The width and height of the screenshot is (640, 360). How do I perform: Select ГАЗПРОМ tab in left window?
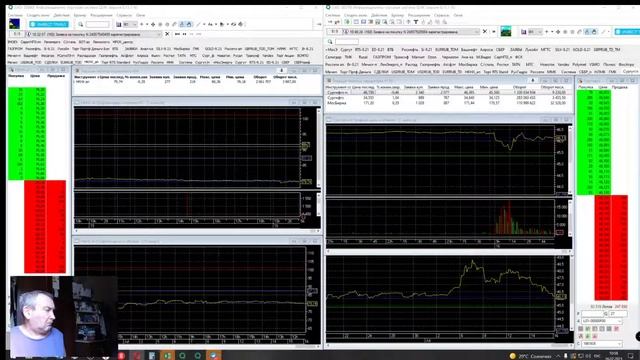coord(15,49)
